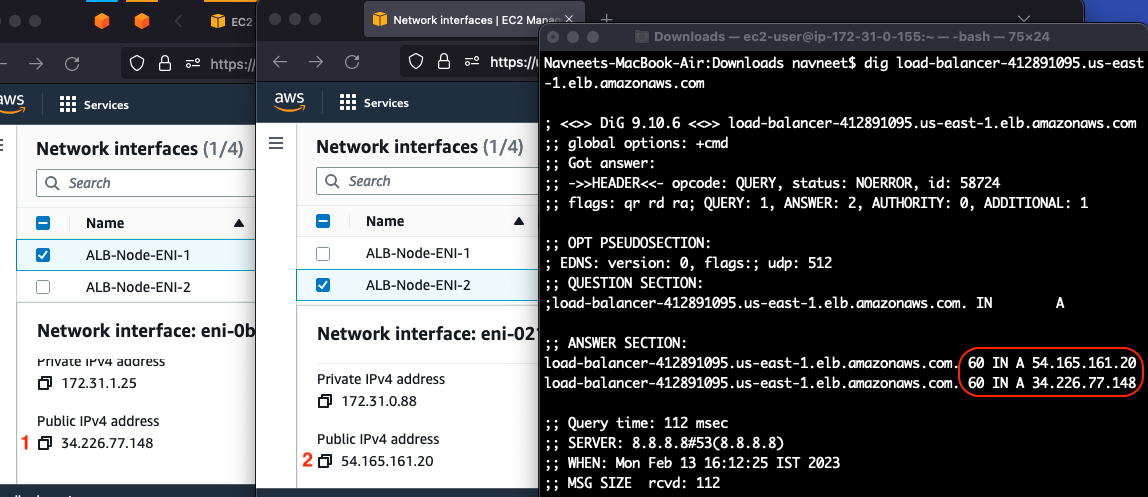The width and height of the screenshot is (1148, 497).
Task: Toggle select-all checkbox in middle window table header
Action: 323,221
